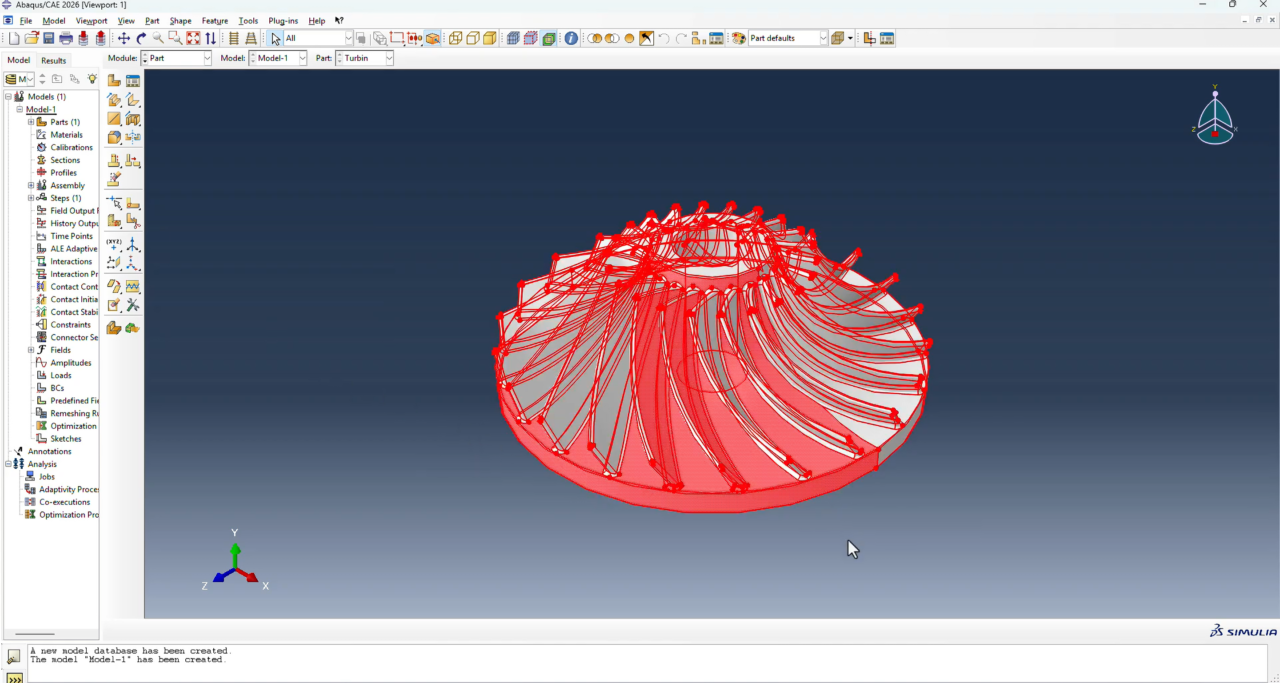The image size is (1280, 683).
Task: Save the model database via floppy icon
Action: 48,38
